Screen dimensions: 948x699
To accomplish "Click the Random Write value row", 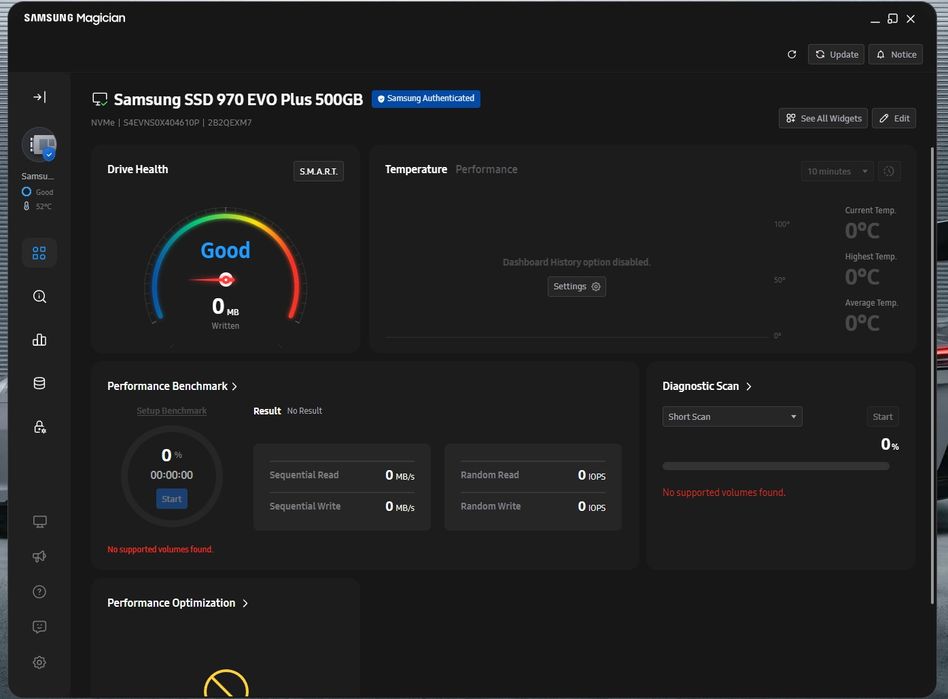I will click(x=533, y=507).
